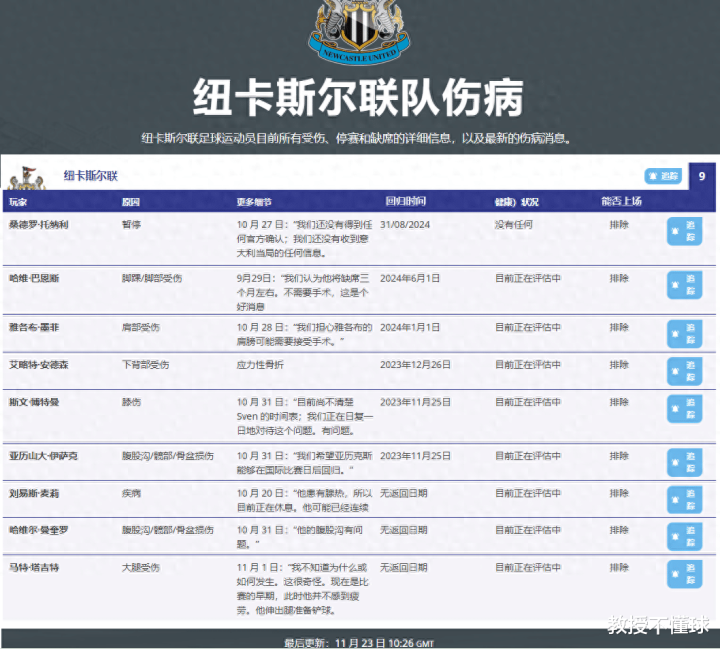
Task: Click the 追踪 follow button in team header
Action: click(x=663, y=176)
